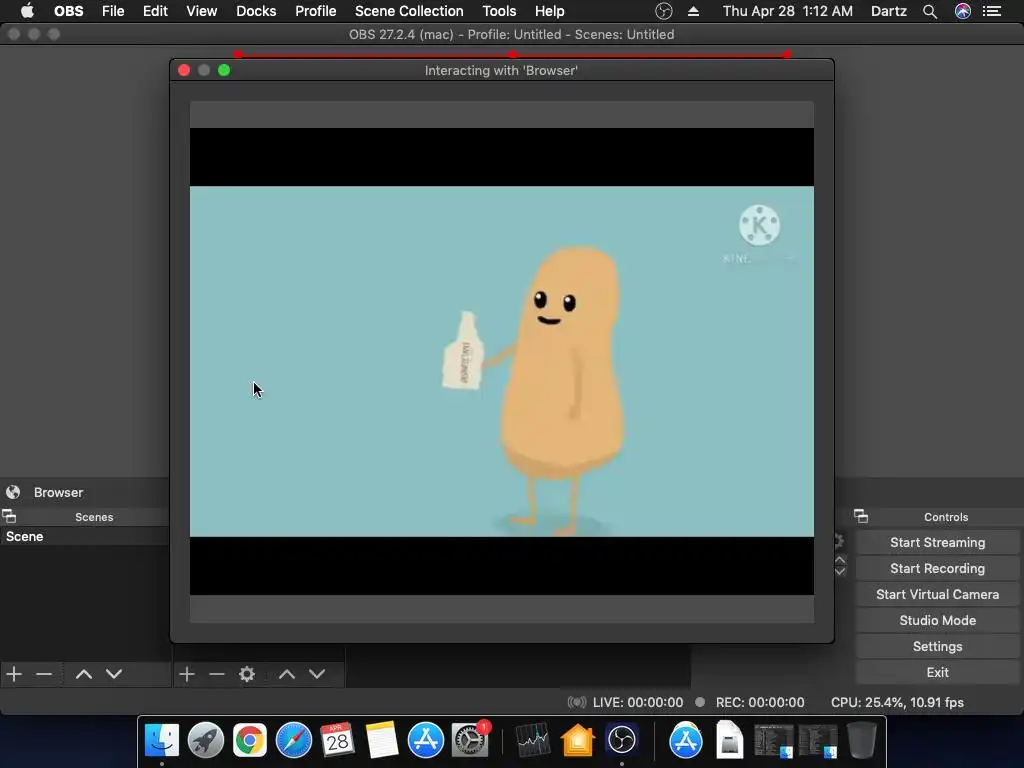Open the Apple menu
Screen dimensions: 1024x768
(x=27, y=11)
